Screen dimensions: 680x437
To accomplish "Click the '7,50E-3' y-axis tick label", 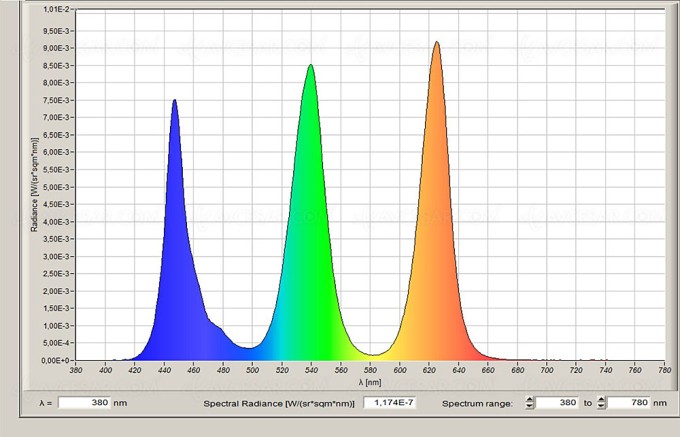I will point(58,100).
